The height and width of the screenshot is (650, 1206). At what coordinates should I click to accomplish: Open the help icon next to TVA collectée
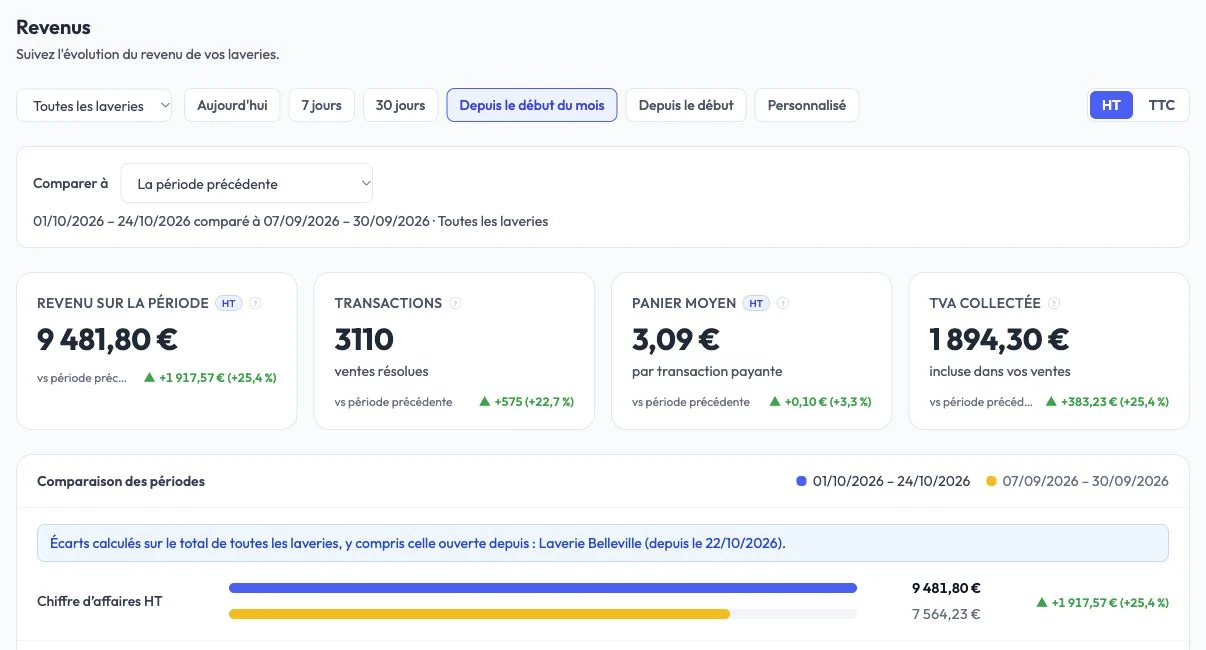tap(1054, 303)
